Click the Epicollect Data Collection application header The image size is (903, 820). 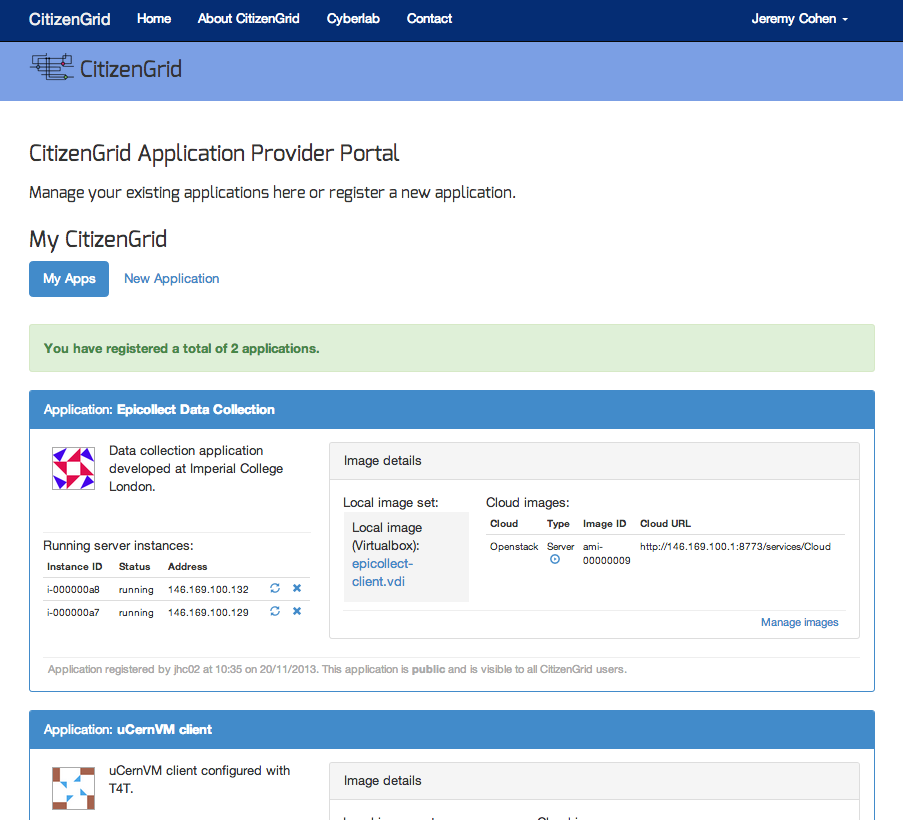452,409
